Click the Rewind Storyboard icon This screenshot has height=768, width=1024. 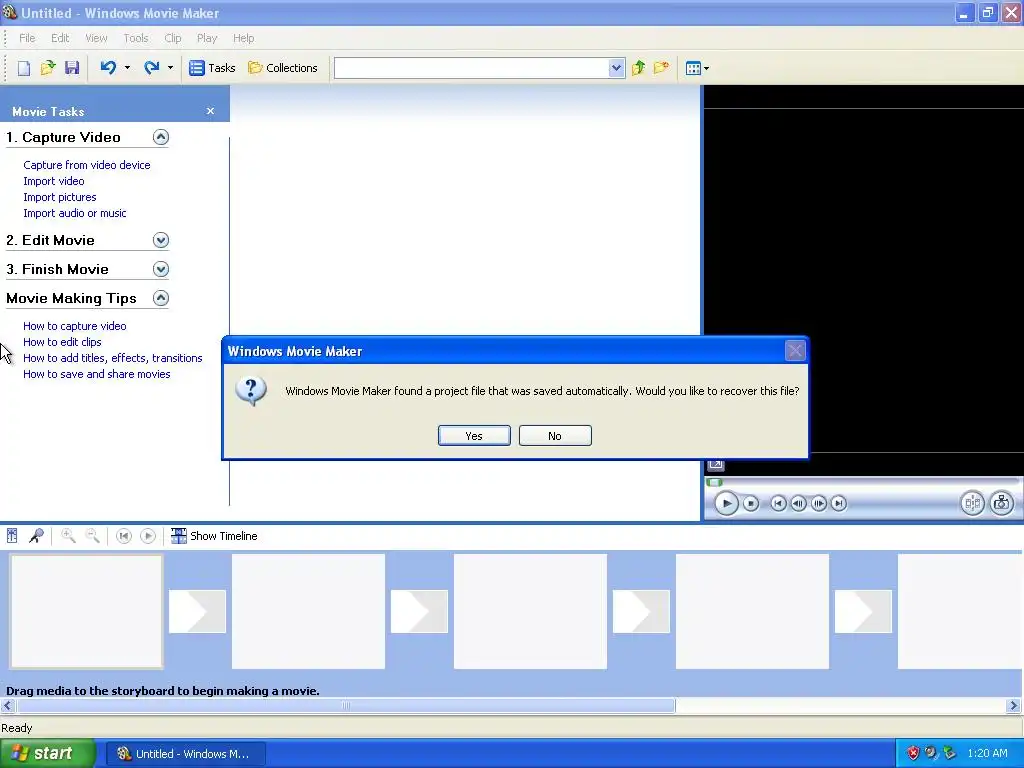point(123,536)
